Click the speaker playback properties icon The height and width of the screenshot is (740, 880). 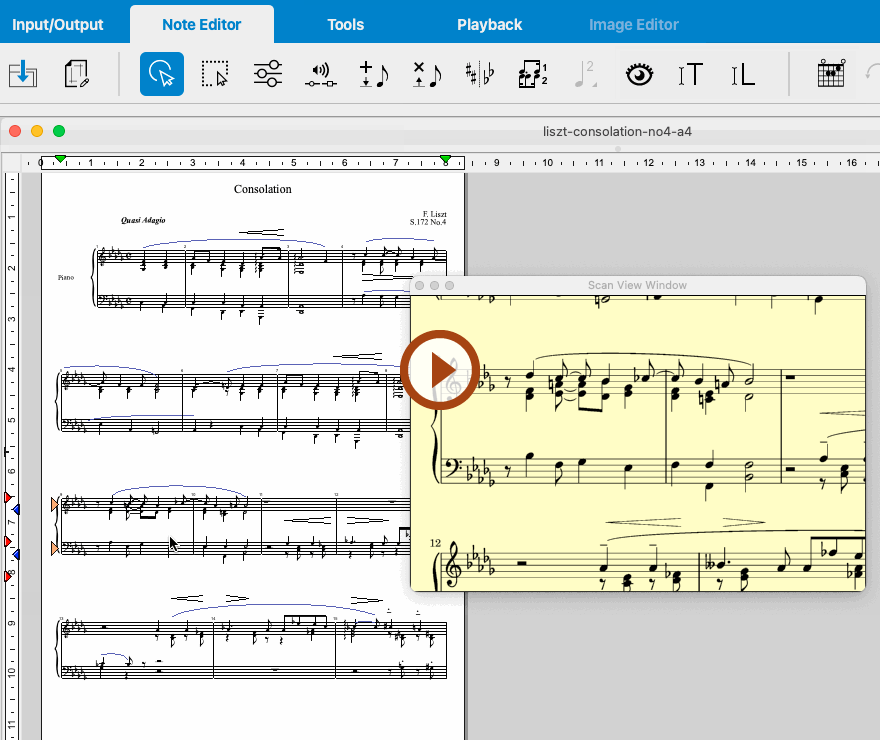click(321, 75)
